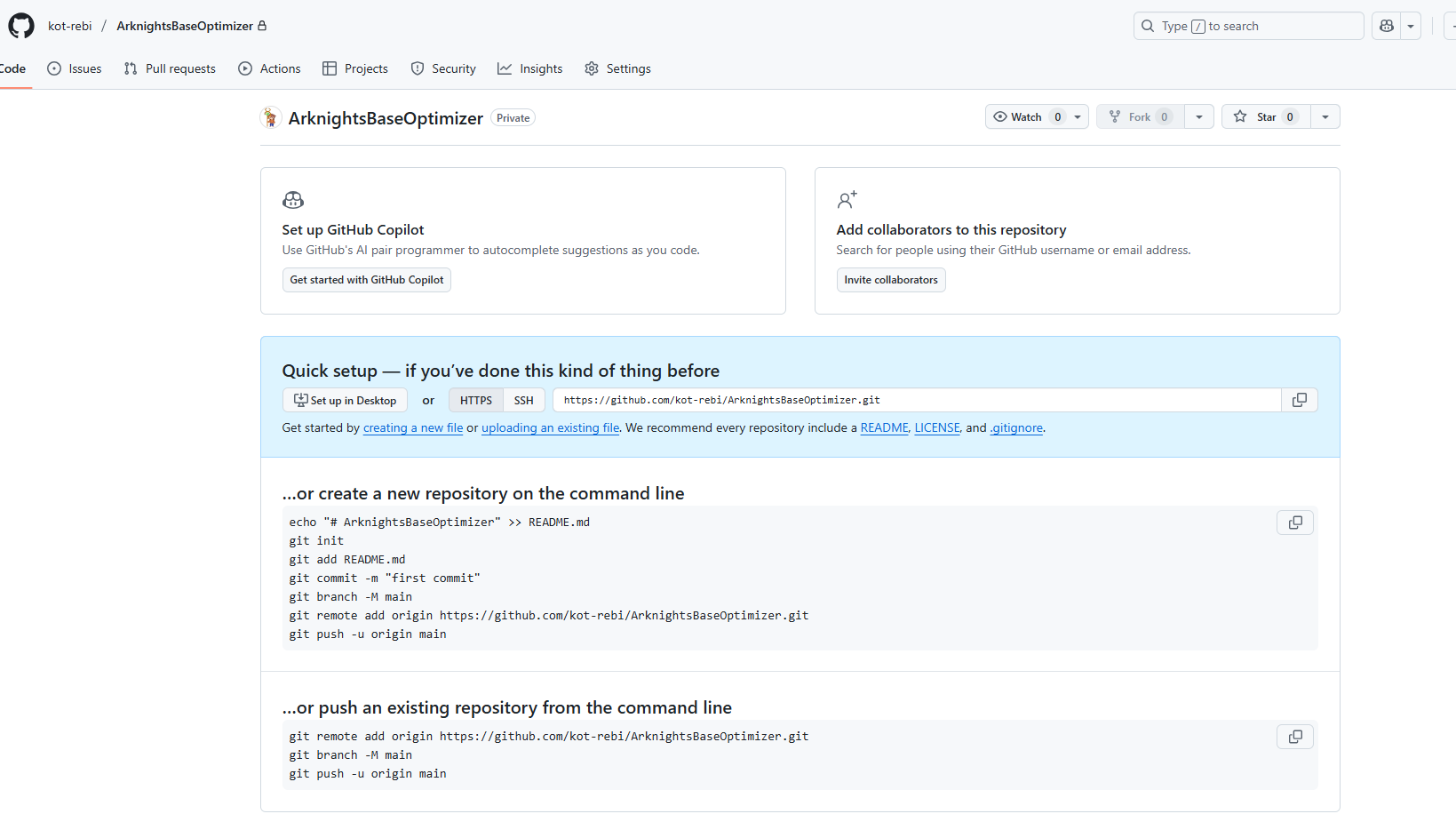Select the HTTPS protocol option

[476, 400]
